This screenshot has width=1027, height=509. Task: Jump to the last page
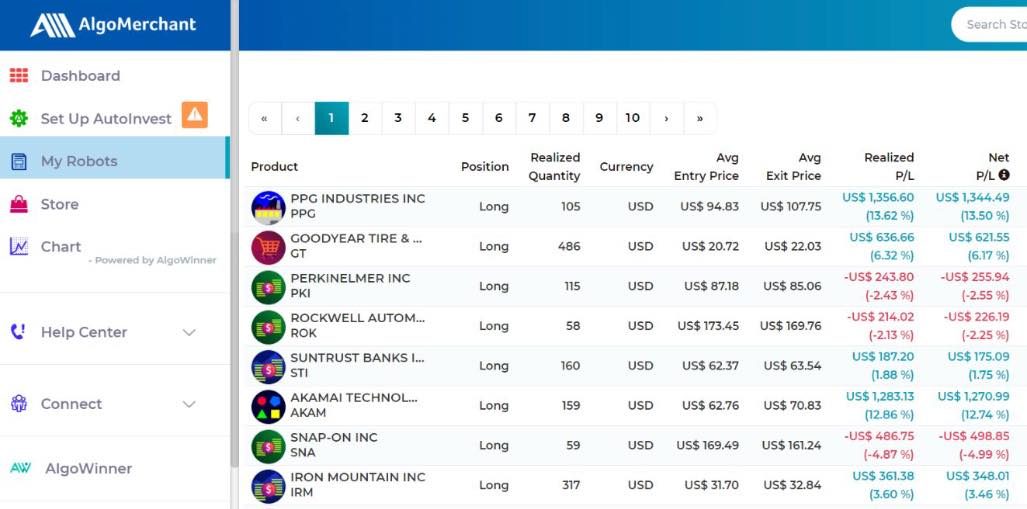click(700, 118)
